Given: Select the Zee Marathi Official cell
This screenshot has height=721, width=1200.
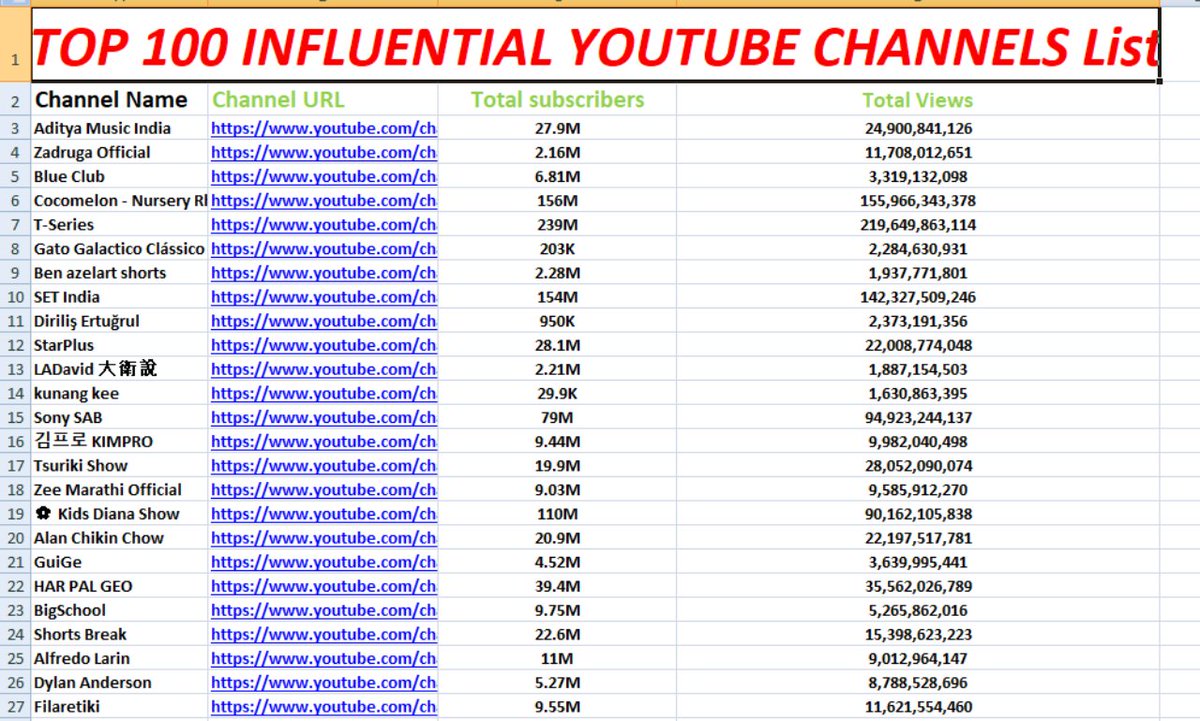Looking at the screenshot, I should pyautogui.click(x=119, y=490).
